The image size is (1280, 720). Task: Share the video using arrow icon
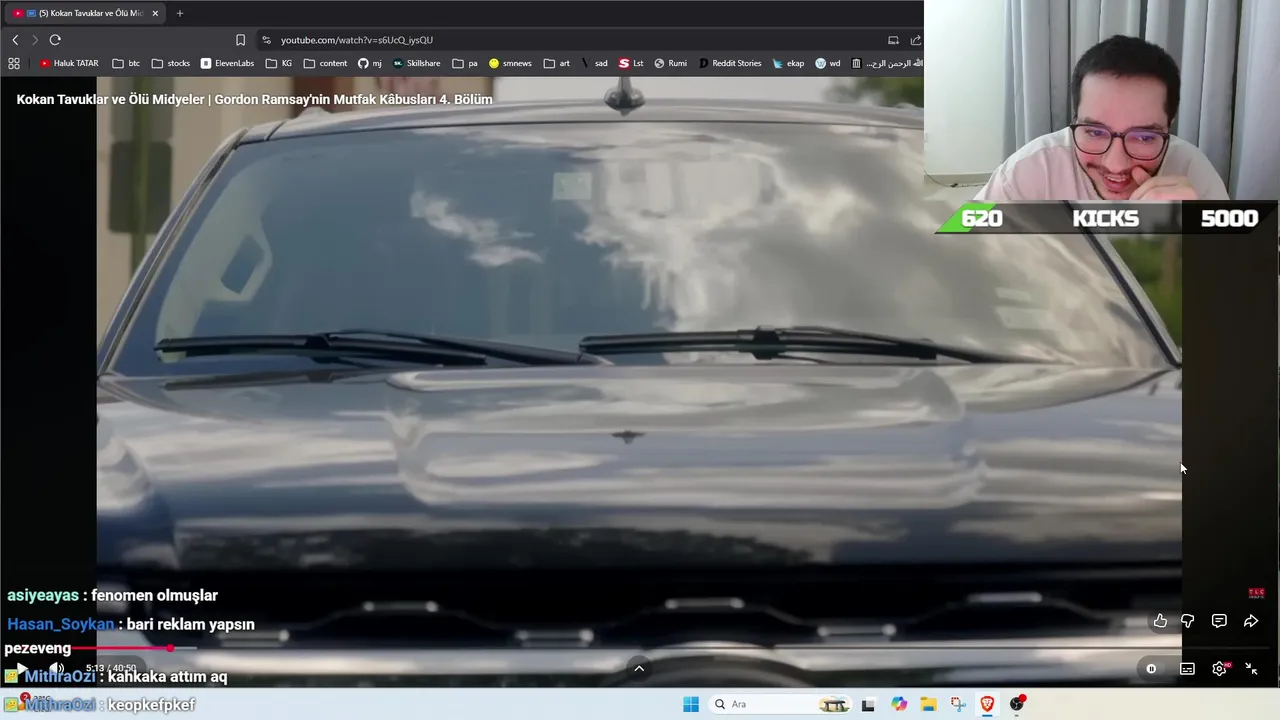(1251, 621)
